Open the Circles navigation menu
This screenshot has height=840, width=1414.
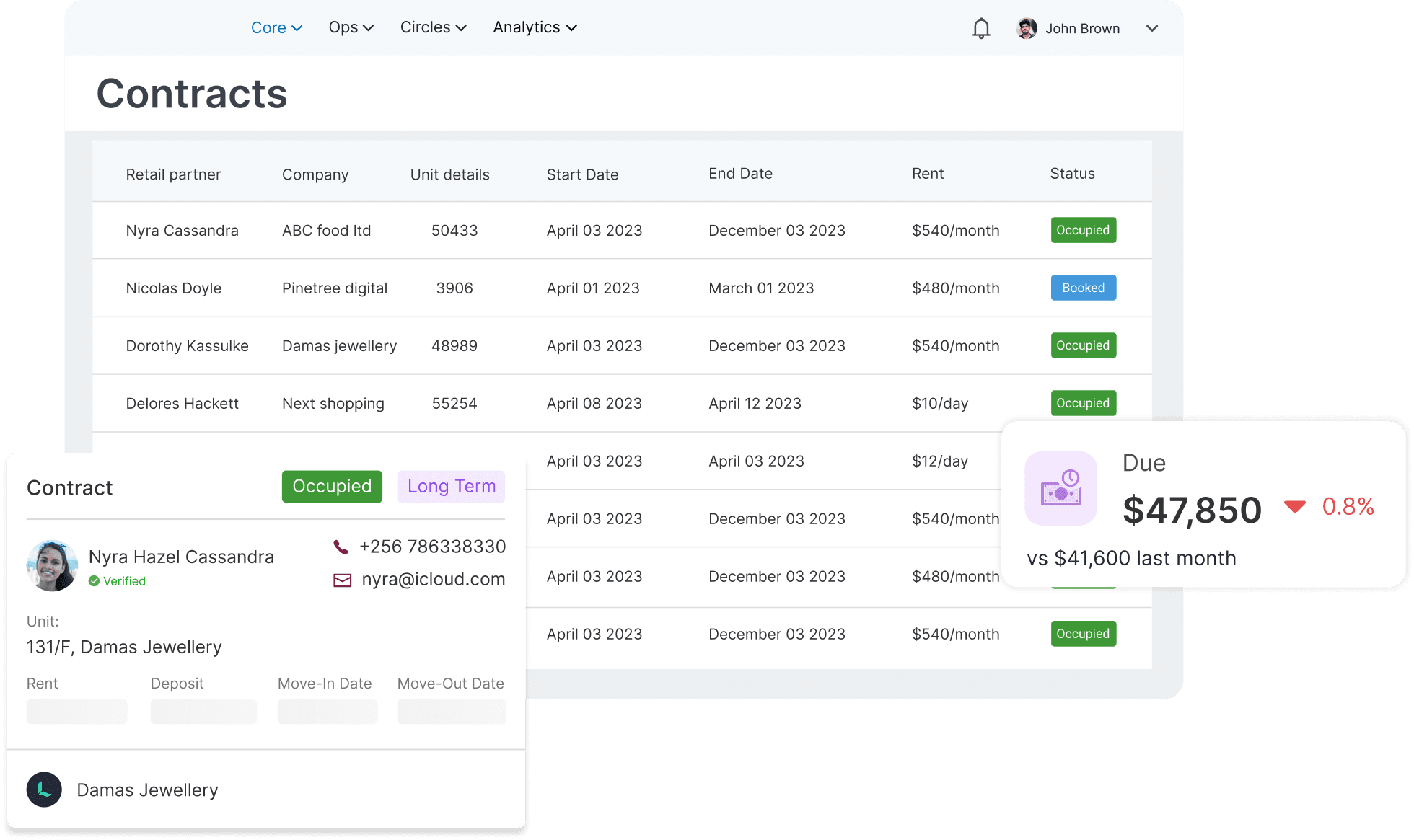(x=433, y=27)
